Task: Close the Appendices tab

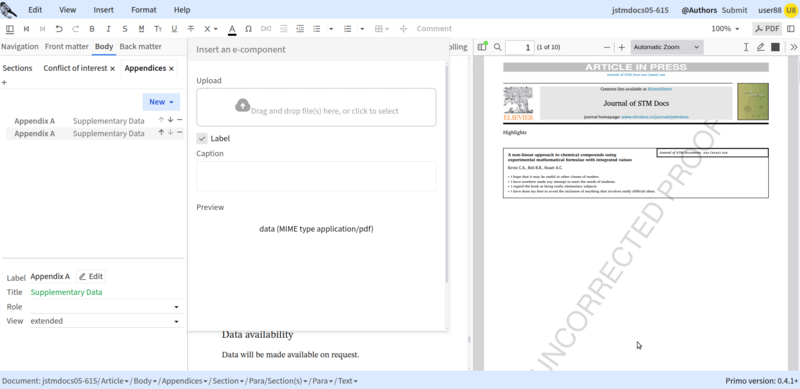Action: [x=171, y=68]
